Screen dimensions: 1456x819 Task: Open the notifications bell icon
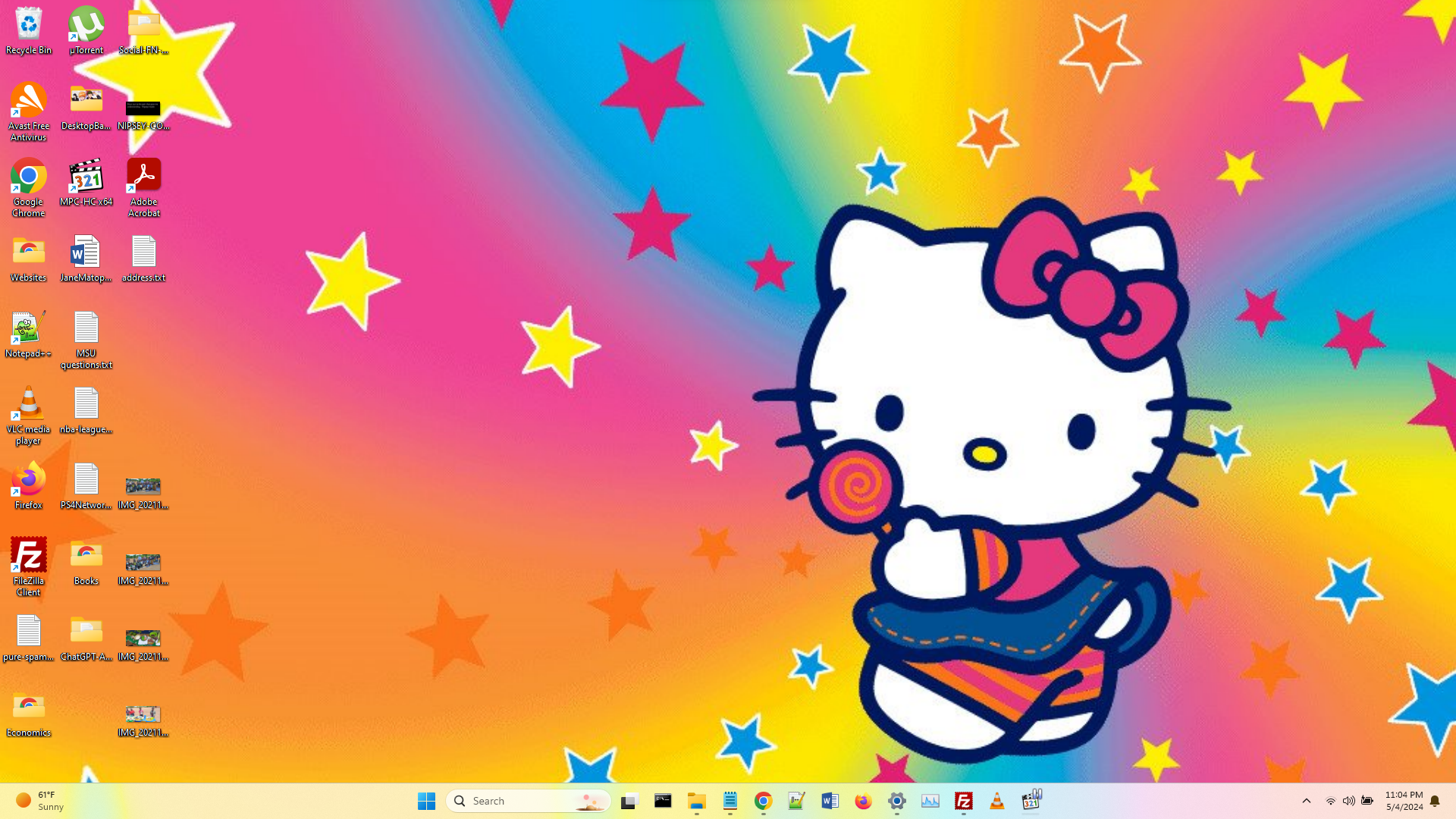[1435, 801]
